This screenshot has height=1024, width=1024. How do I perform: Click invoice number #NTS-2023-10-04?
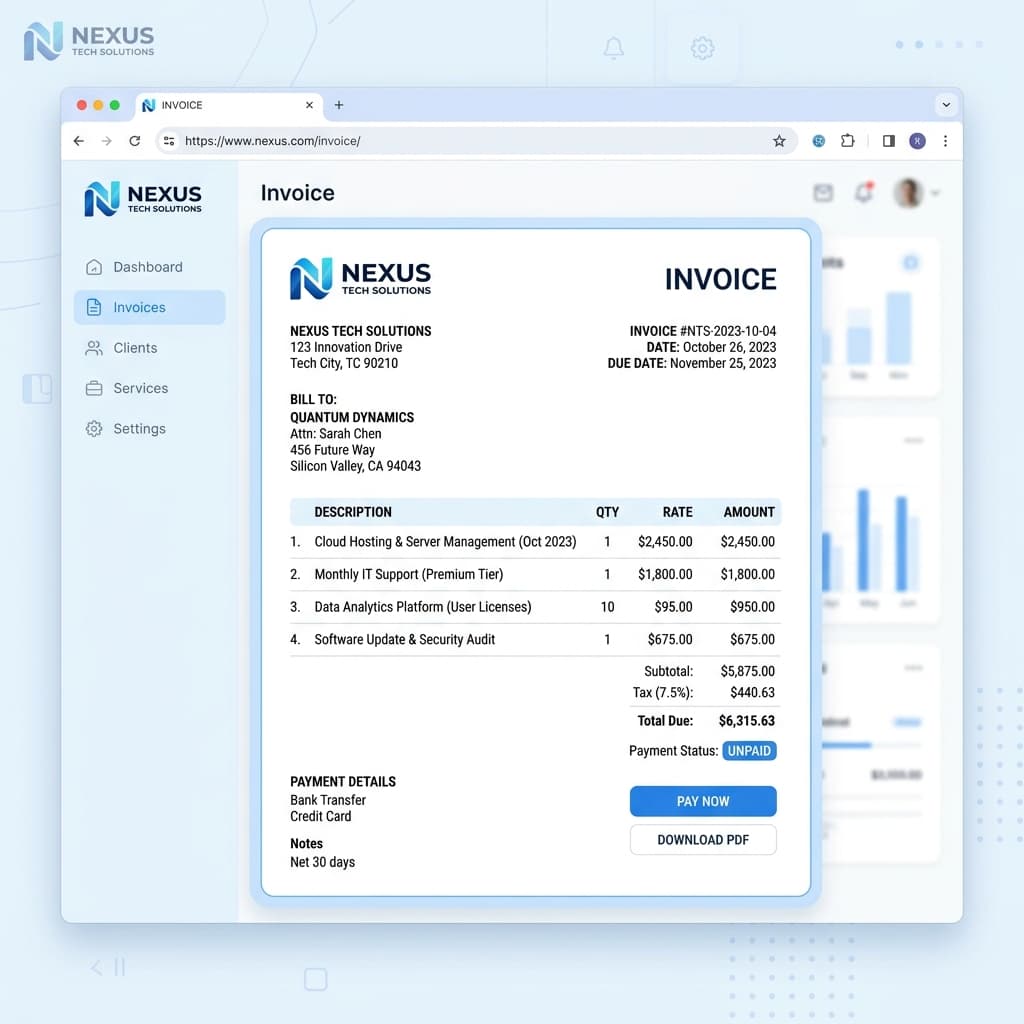[x=728, y=331]
